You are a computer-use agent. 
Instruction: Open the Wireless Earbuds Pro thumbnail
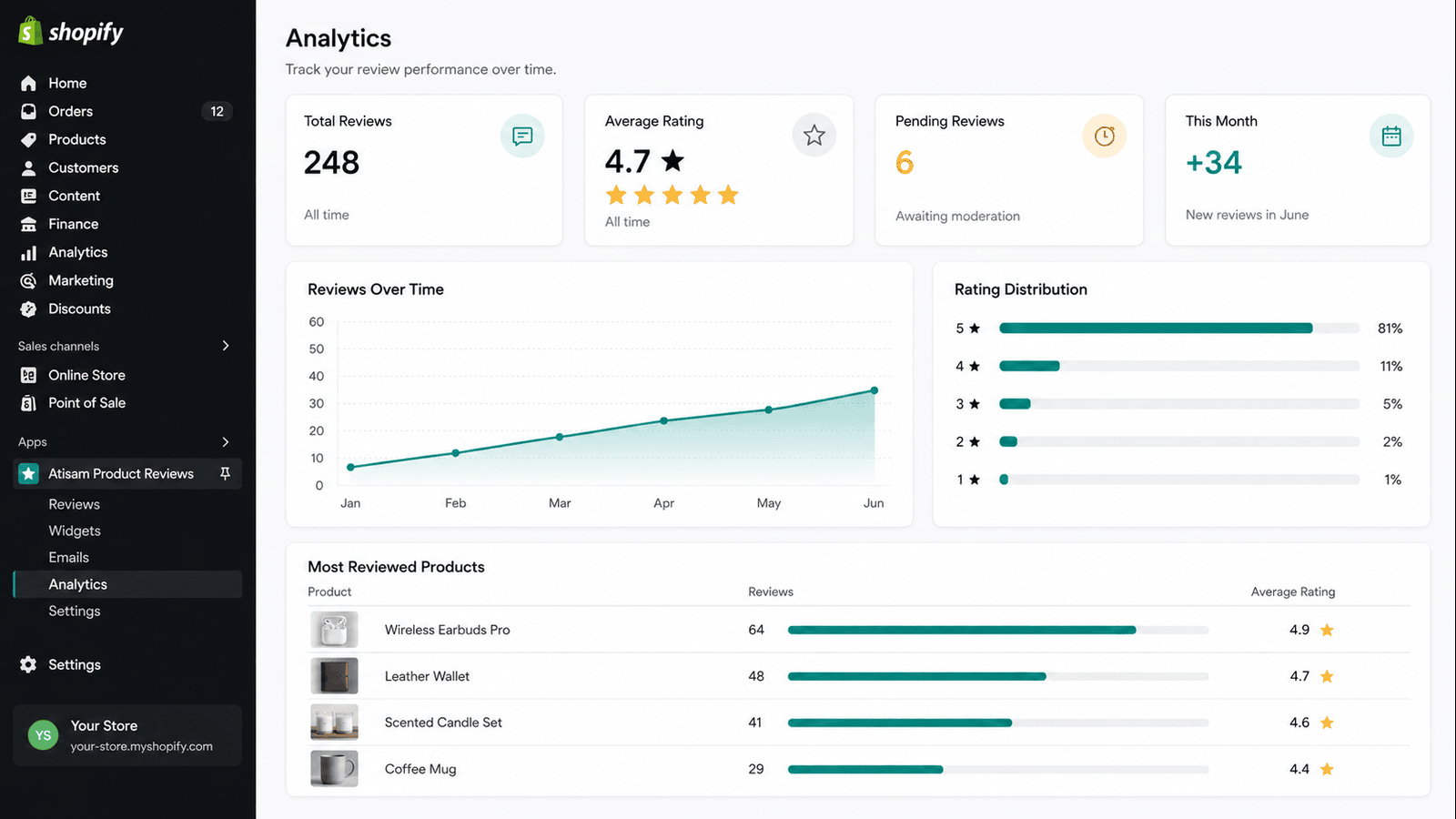(334, 630)
